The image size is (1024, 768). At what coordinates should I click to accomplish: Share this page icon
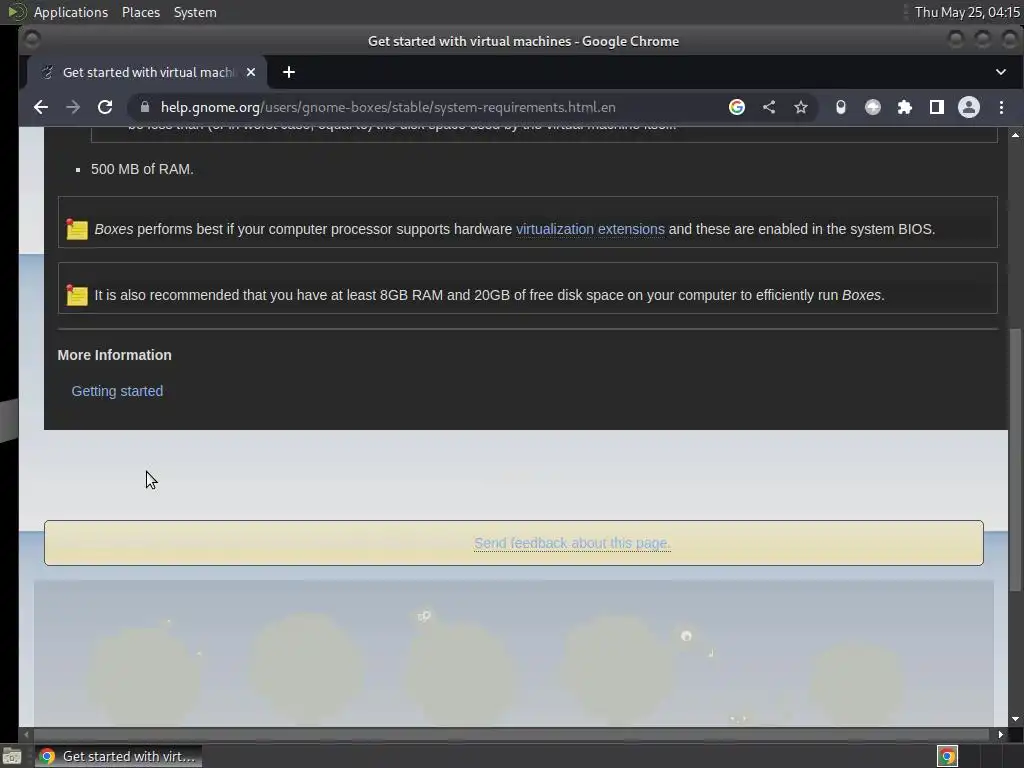tap(769, 107)
